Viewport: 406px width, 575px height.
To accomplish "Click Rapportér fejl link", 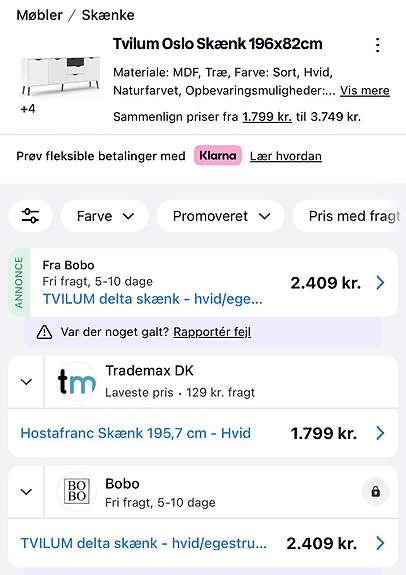I will (212, 332).
